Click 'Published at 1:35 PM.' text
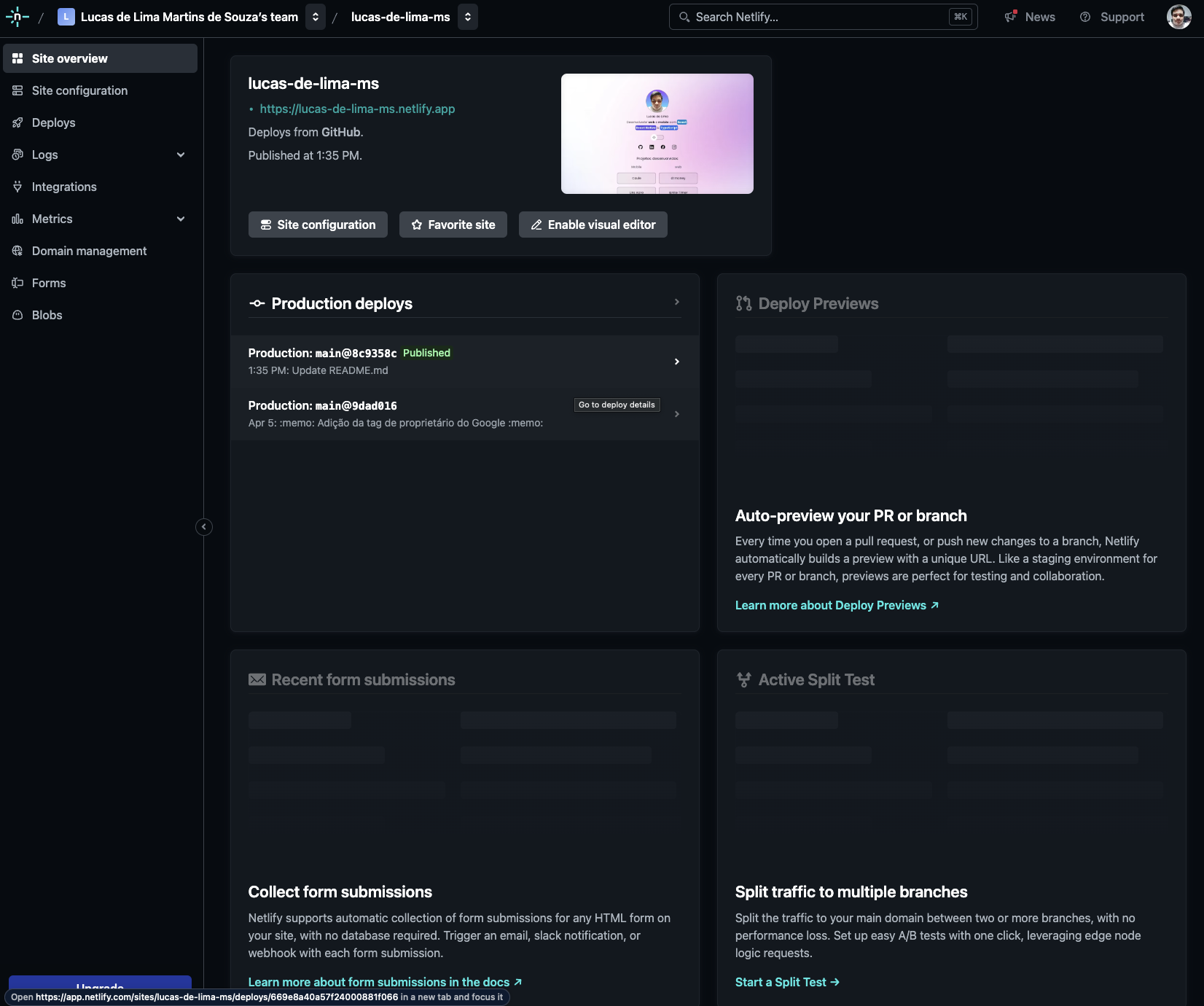 click(305, 155)
